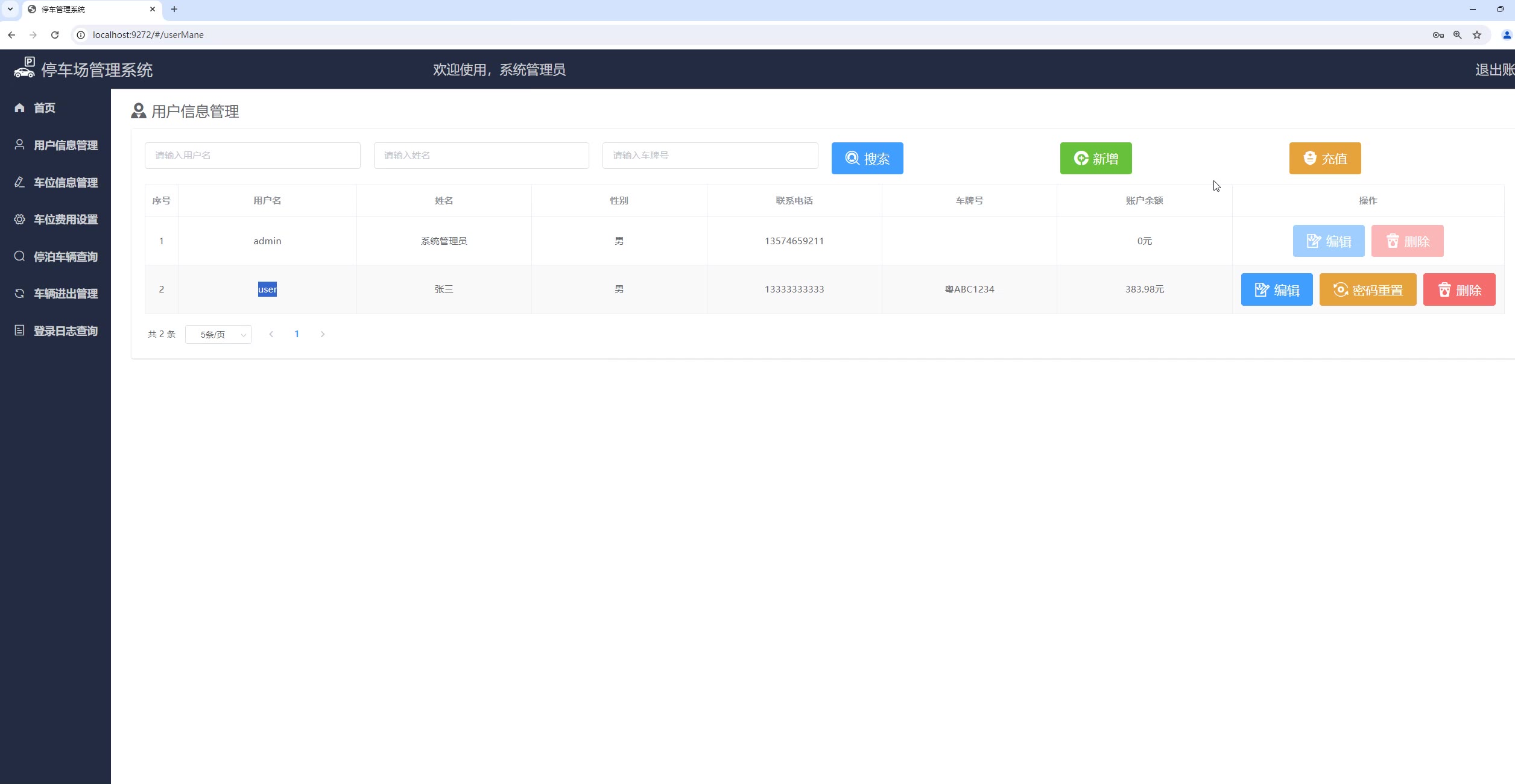
Task: Open the 车位信息管理 menu item
Action: point(55,182)
